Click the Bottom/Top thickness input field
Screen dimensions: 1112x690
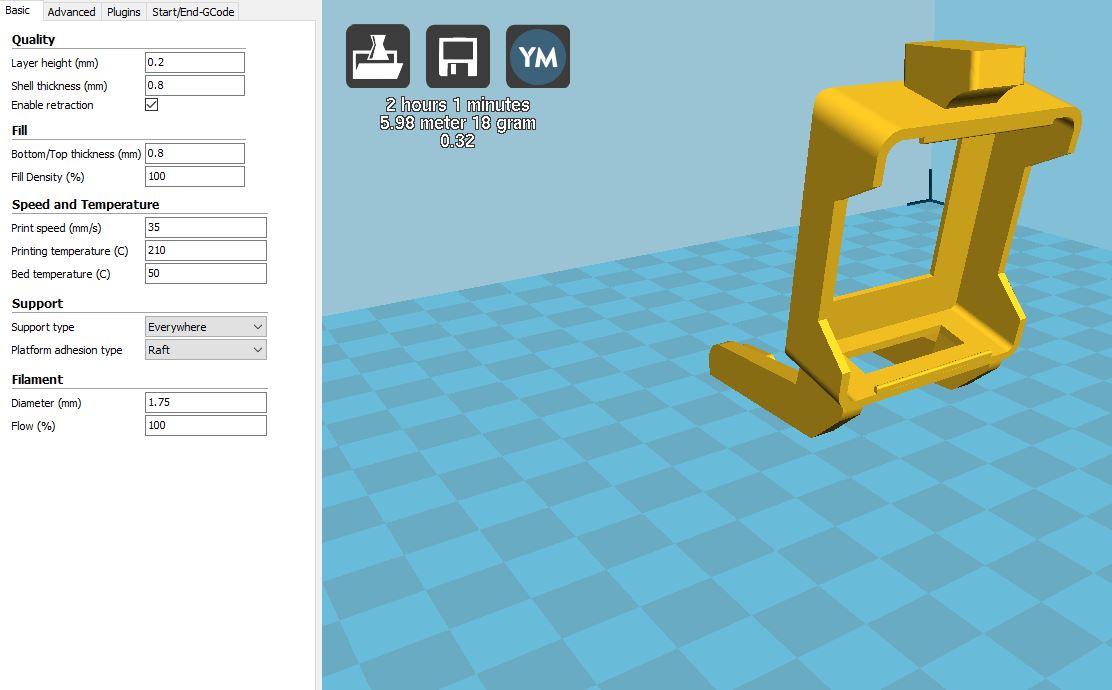[x=195, y=153]
